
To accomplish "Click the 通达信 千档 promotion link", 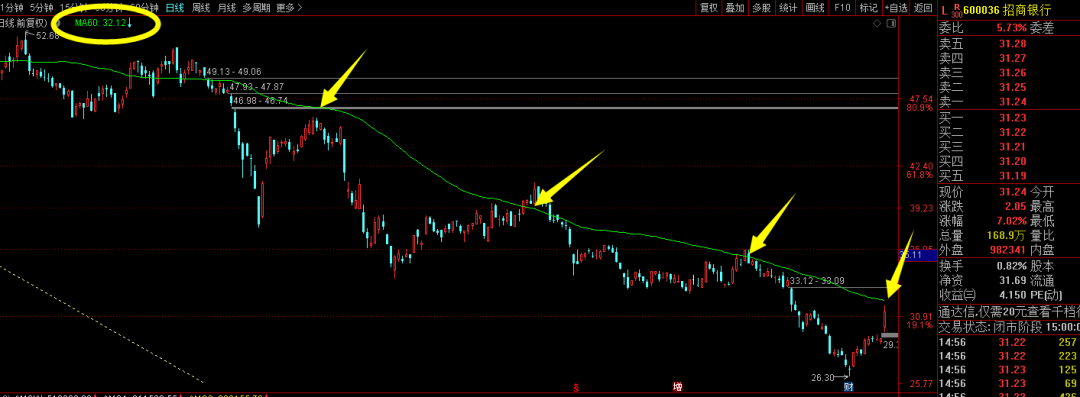I will pos(1009,312).
